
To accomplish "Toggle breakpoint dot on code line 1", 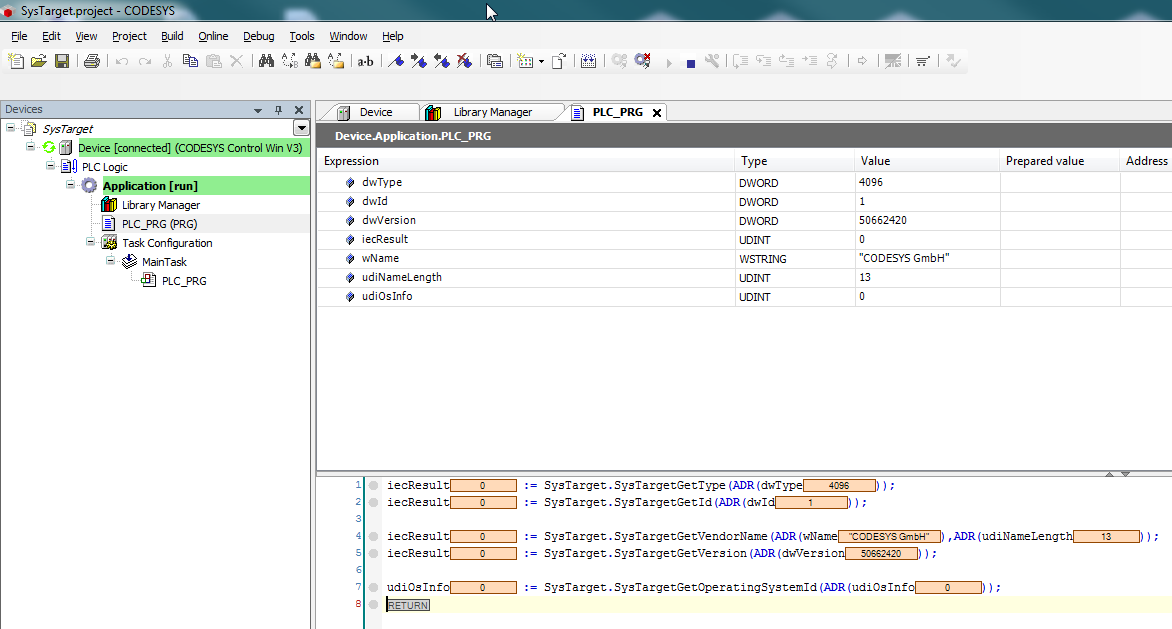I will coord(374,486).
